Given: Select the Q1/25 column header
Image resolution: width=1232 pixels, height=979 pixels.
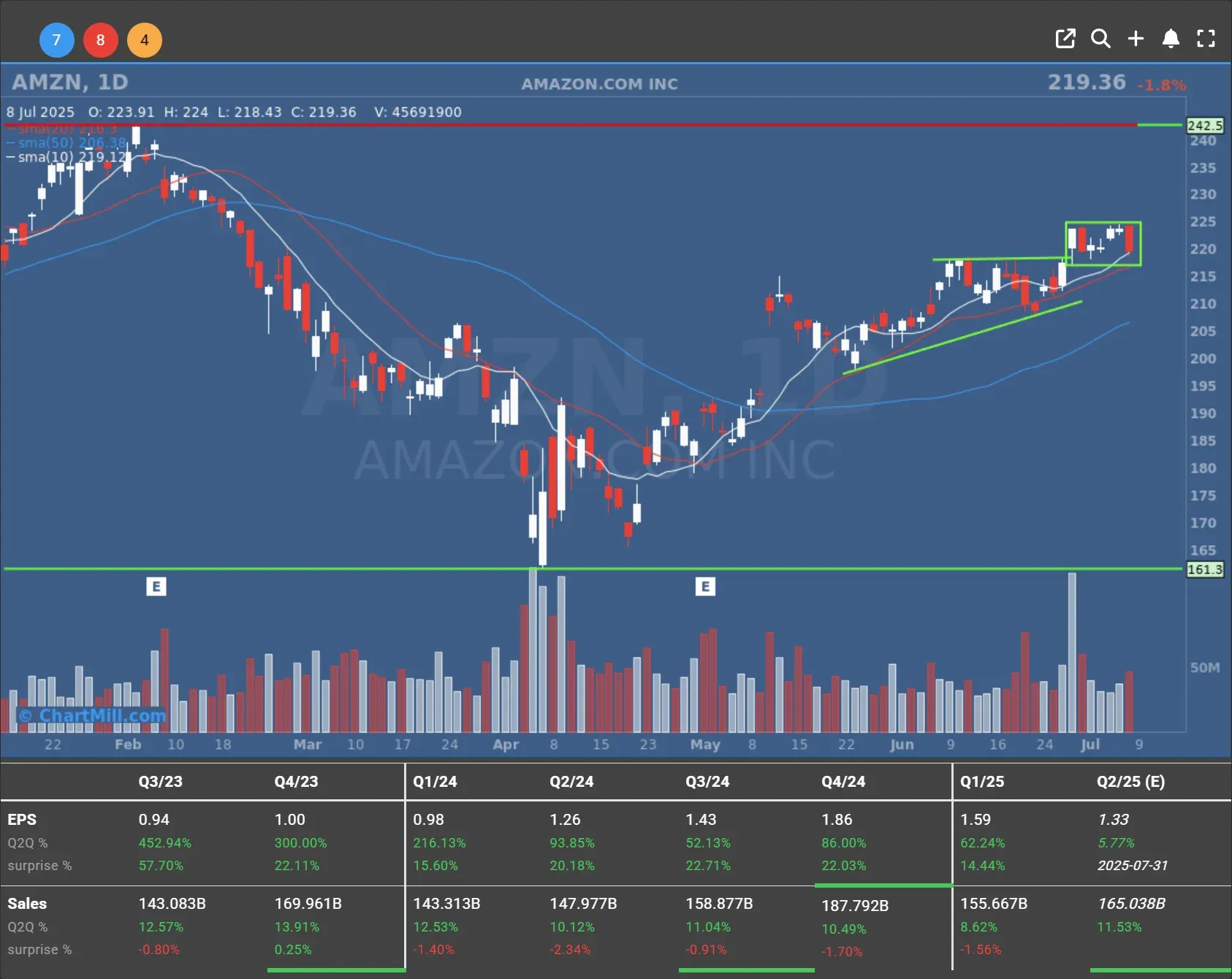Looking at the screenshot, I should 982,782.
